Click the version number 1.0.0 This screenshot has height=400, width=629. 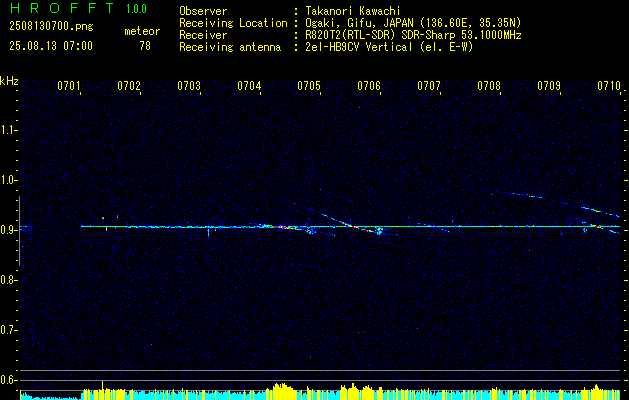[x=136, y=9]
